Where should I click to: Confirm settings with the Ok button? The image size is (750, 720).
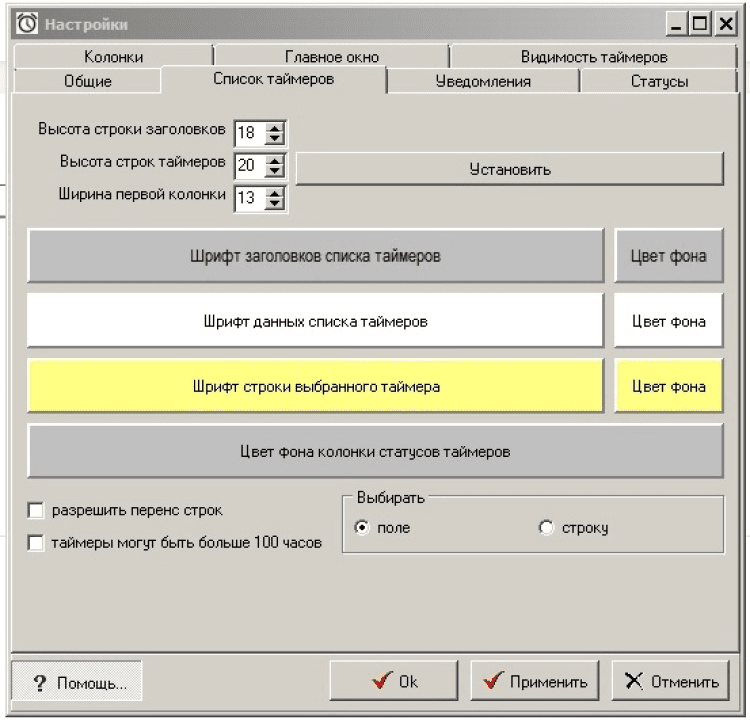click(x=394, y=681)
